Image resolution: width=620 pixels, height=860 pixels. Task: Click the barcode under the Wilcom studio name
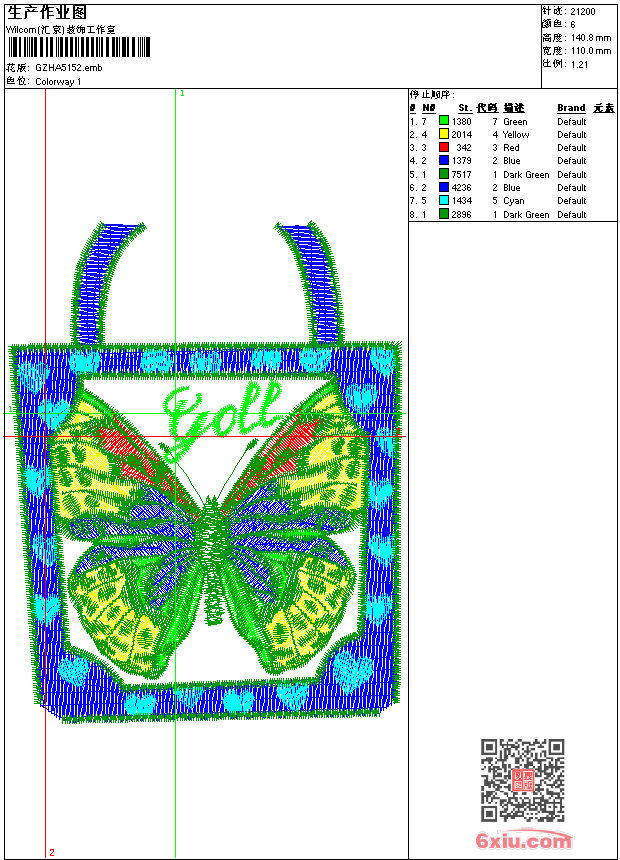coord(78,47)
